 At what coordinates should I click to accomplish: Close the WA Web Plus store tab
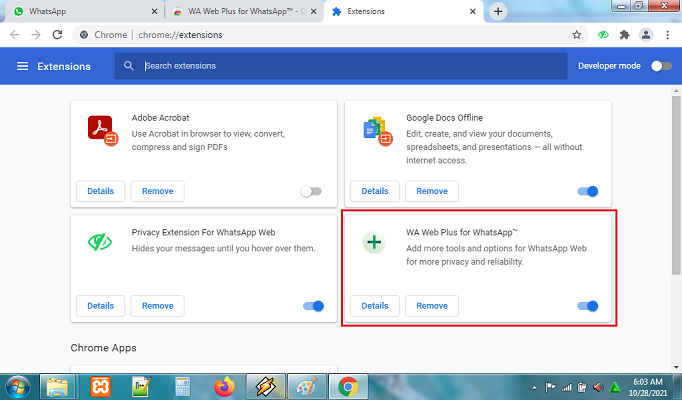pyautogui.click(x=313, y=11)
